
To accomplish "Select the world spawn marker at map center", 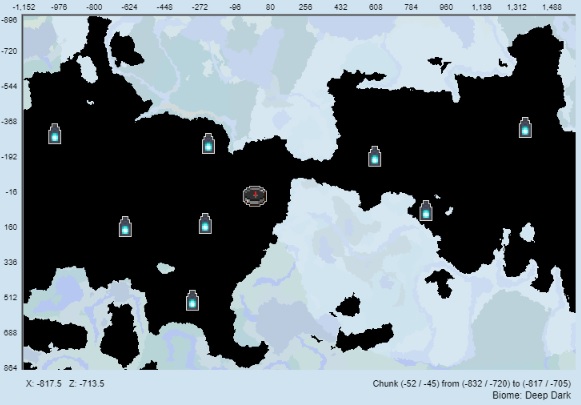I will click(x=255, y=196).
